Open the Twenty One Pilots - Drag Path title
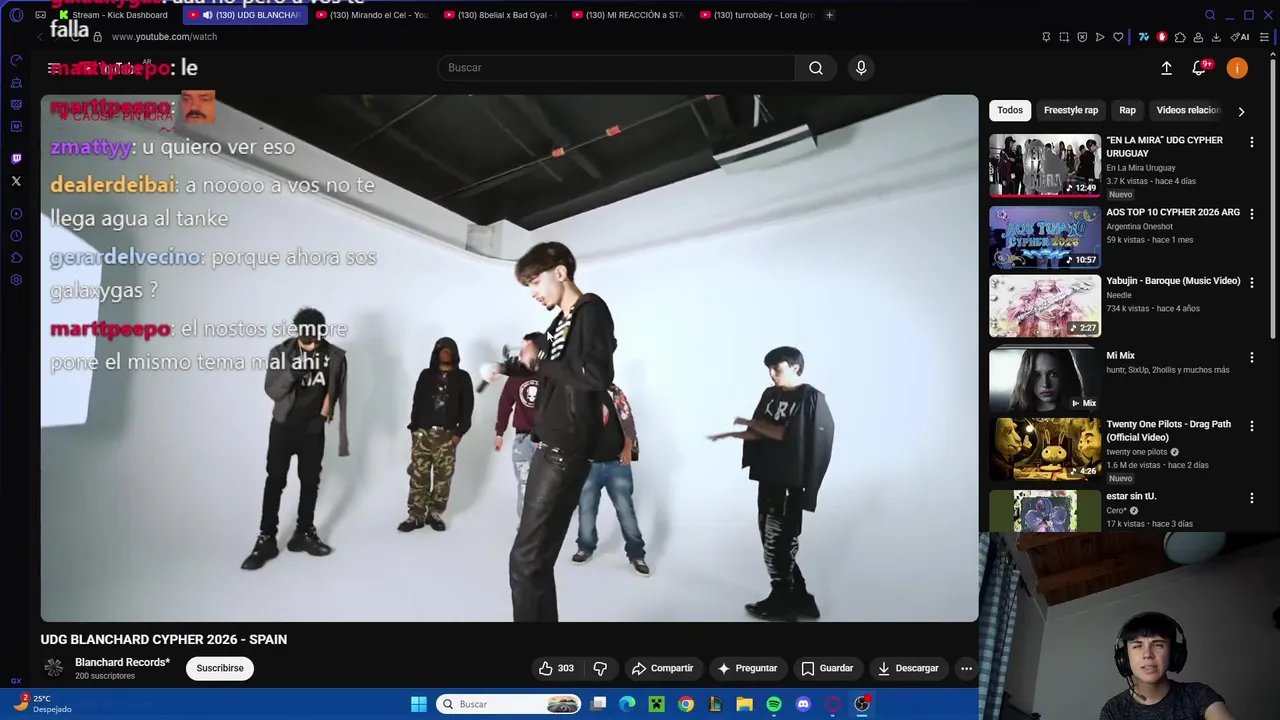This screenshot has height=720, width=1280. point(1168,430)
